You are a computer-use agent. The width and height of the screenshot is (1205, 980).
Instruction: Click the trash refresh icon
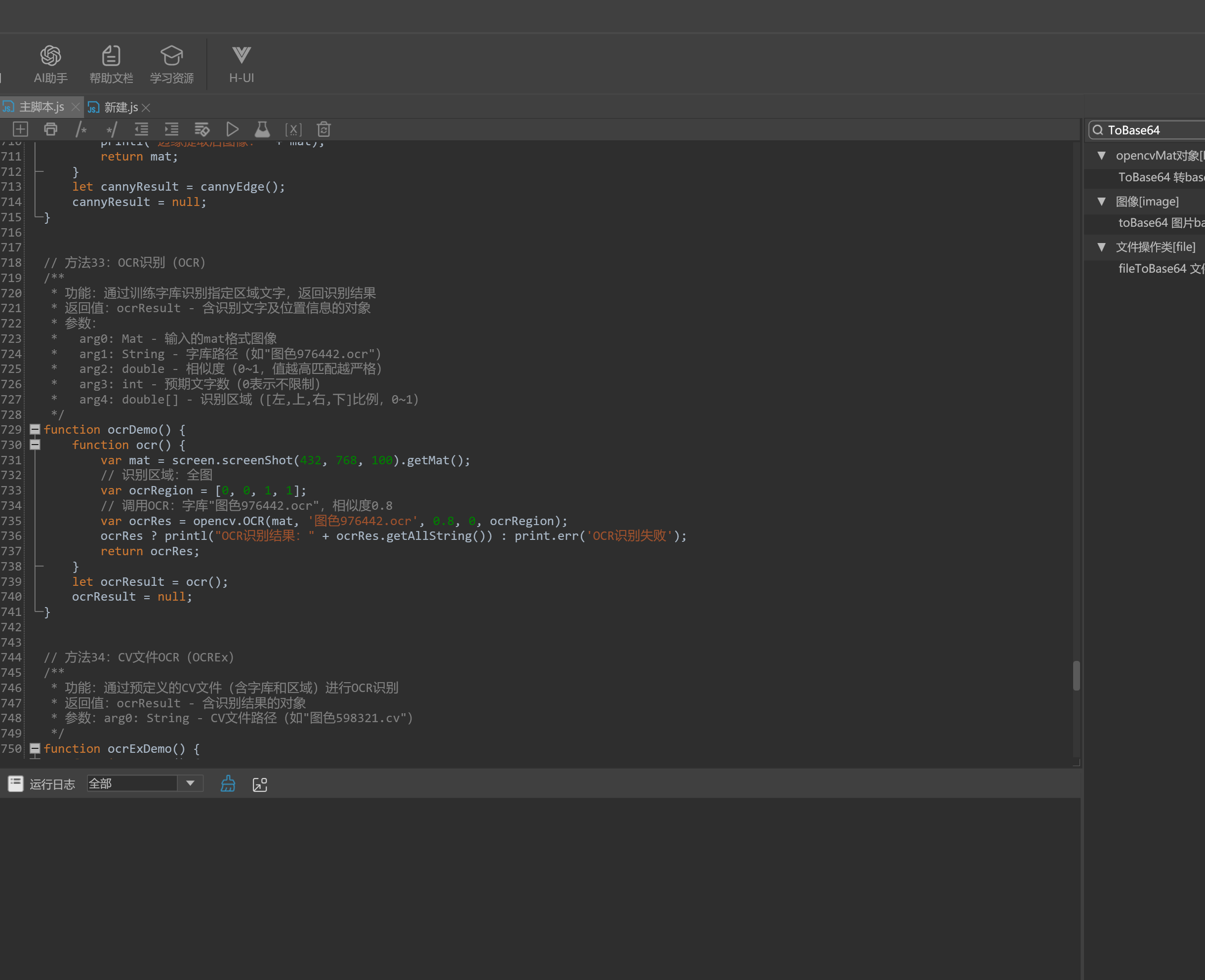(x=323, y=129)
